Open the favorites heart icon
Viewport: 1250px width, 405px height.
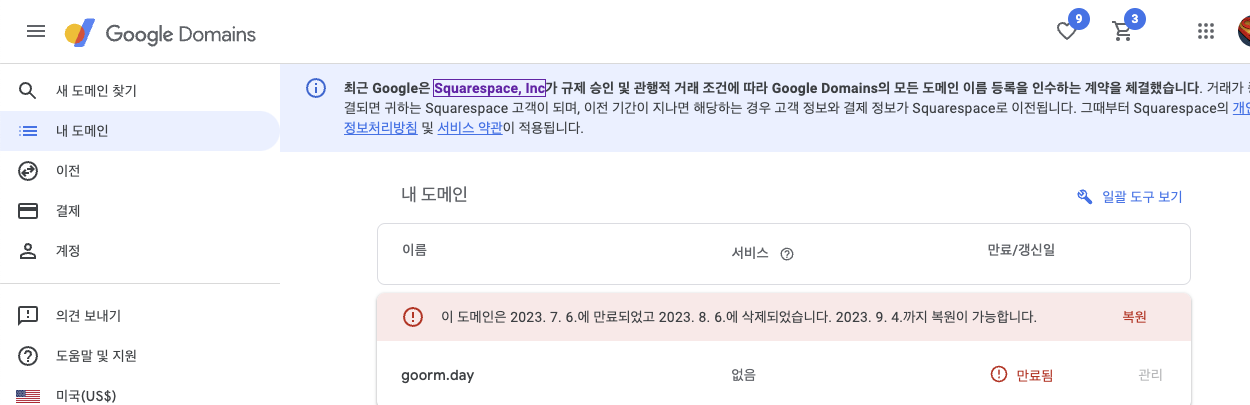[1067, 32]
